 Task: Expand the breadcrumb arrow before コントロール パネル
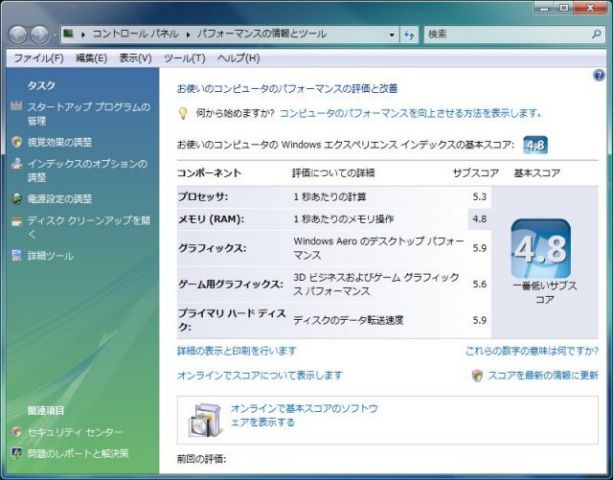click(84, 34)
